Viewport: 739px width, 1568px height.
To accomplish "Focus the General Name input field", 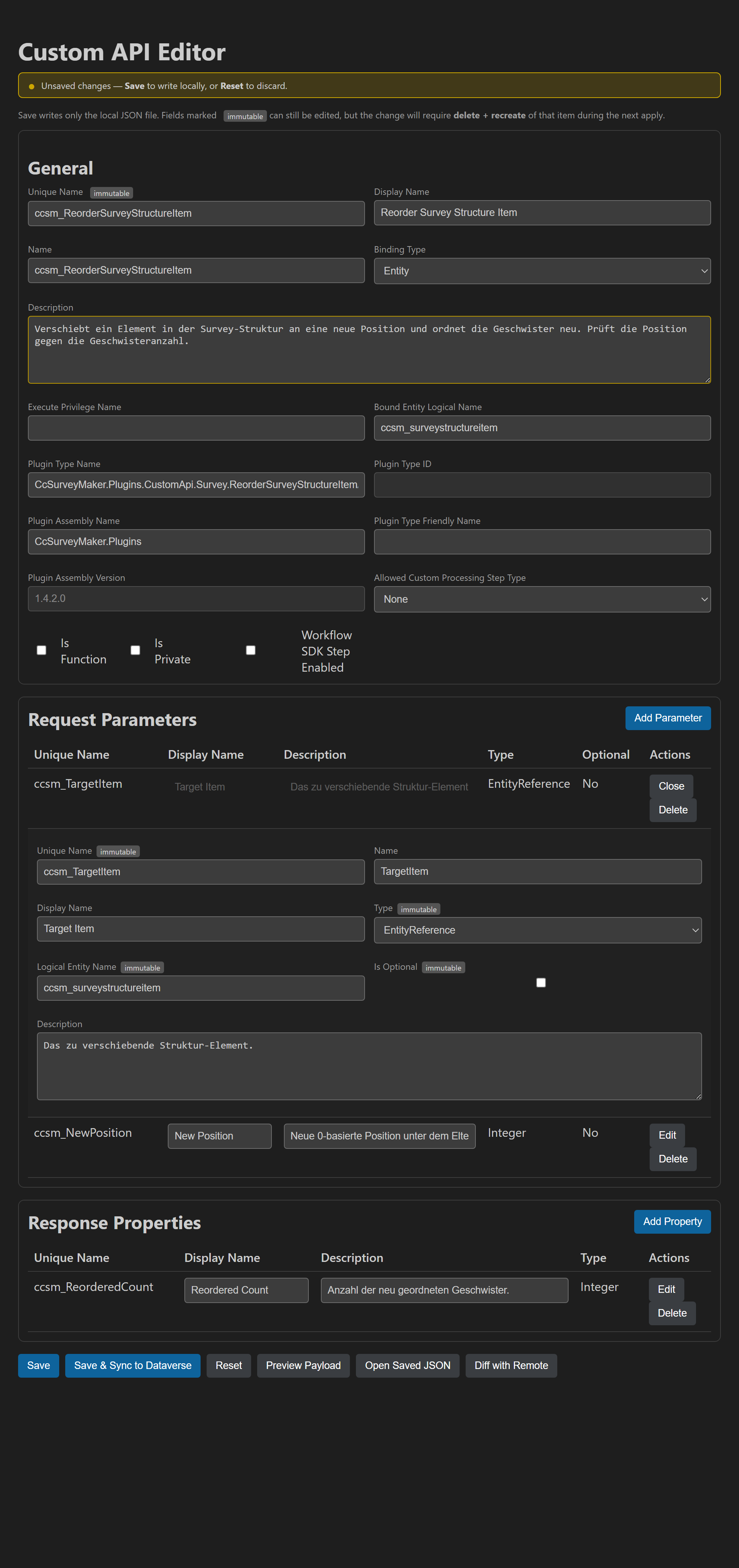I will (196, 270).
